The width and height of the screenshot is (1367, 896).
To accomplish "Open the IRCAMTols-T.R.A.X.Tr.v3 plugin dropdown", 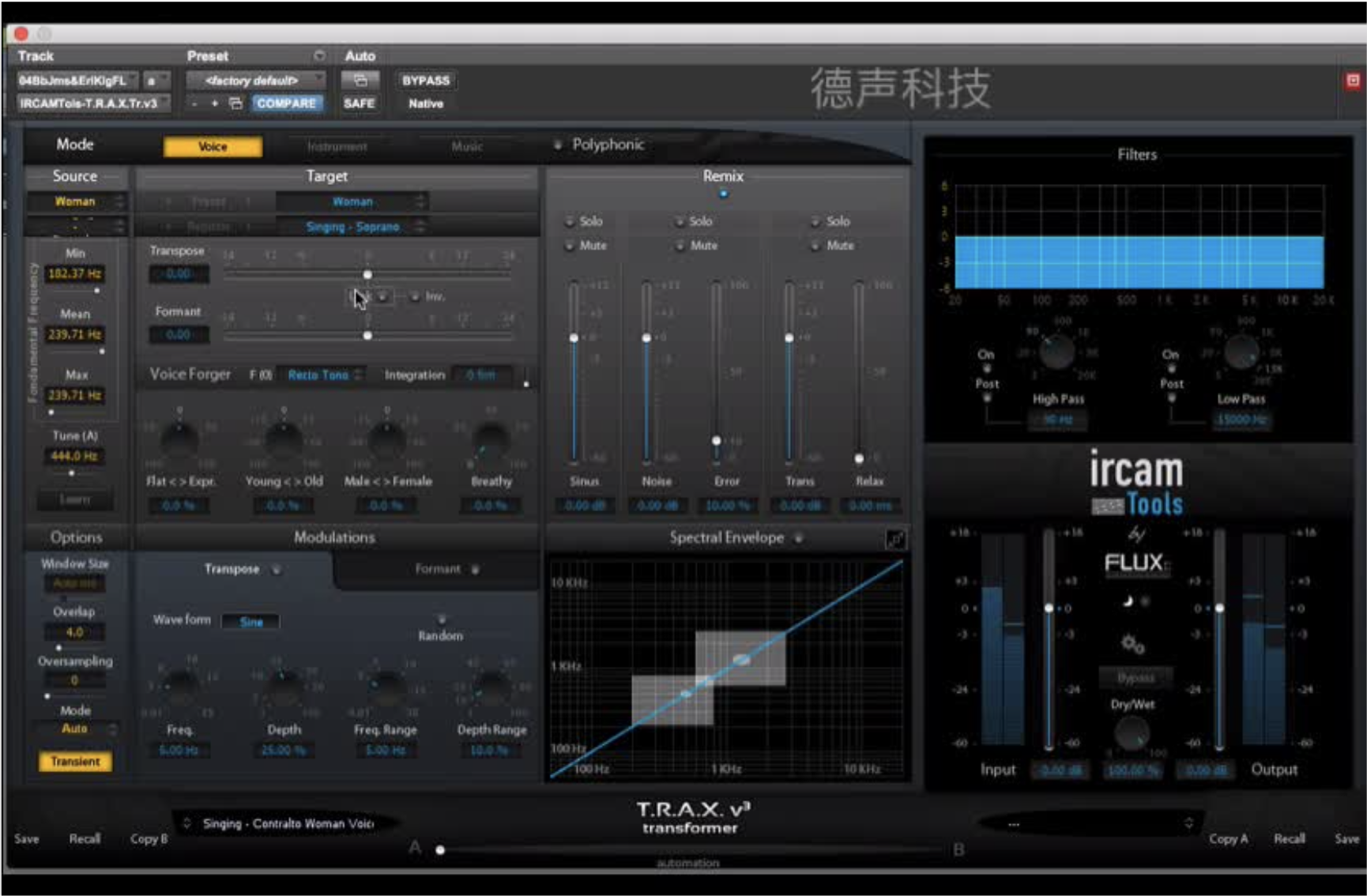I will [93, 104].
